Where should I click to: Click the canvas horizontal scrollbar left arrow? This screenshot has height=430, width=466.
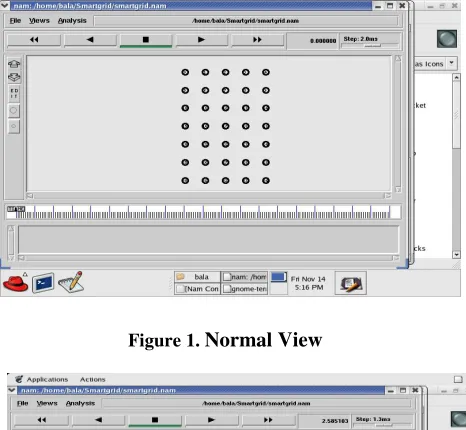coord(30,196)
